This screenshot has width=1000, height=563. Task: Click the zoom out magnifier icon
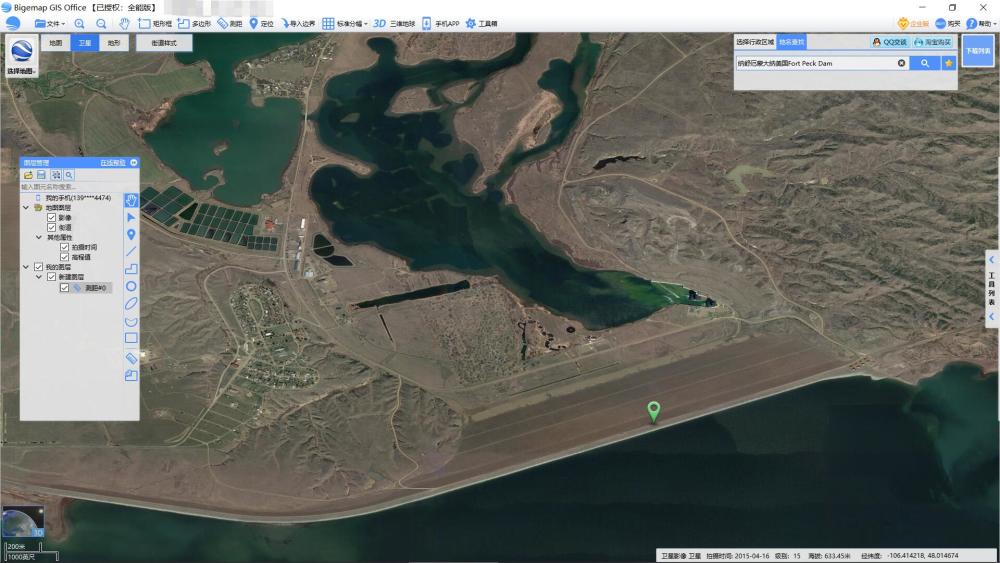coord(101,24)
